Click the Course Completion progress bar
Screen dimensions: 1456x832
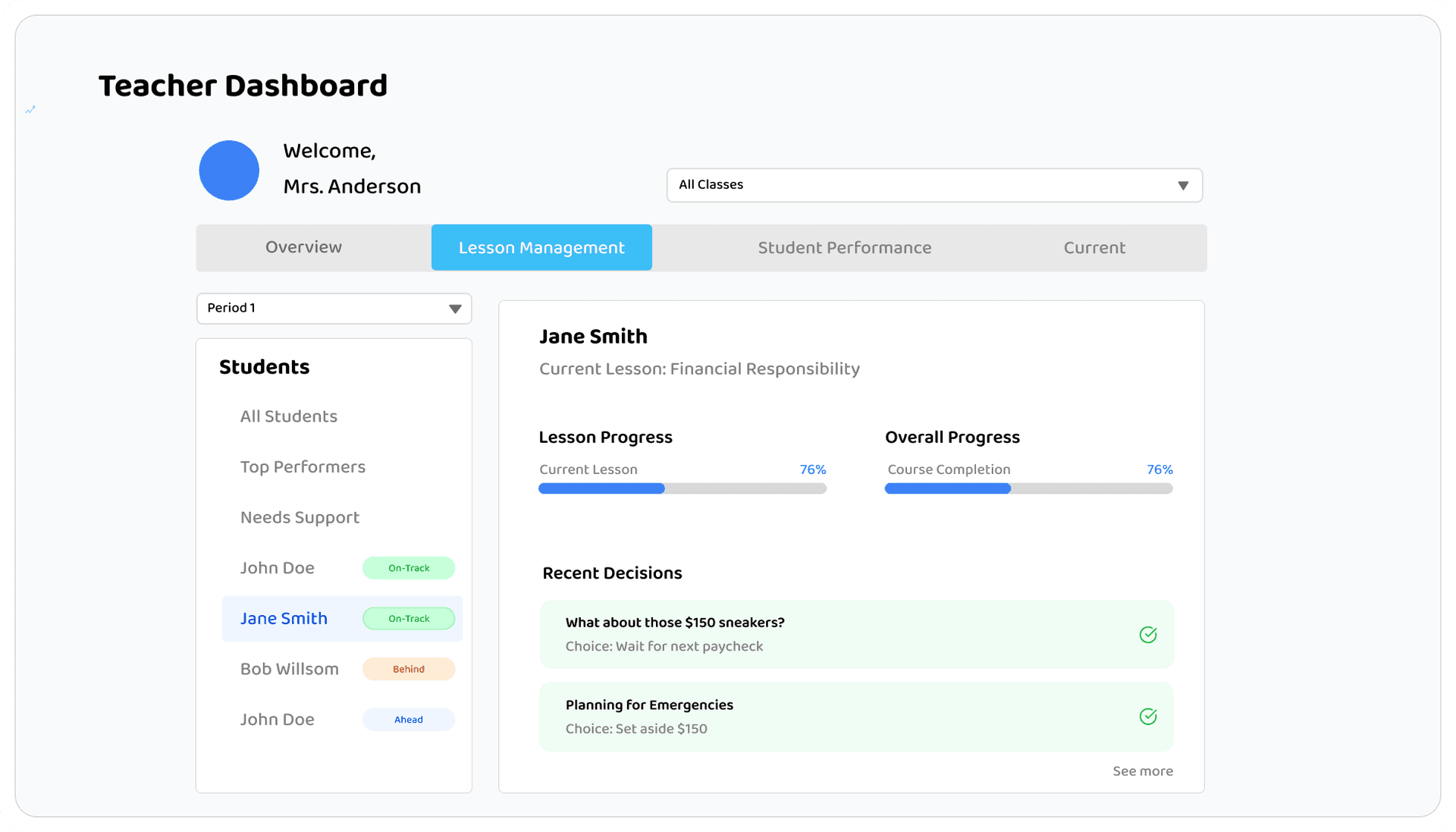point(1028,488)
